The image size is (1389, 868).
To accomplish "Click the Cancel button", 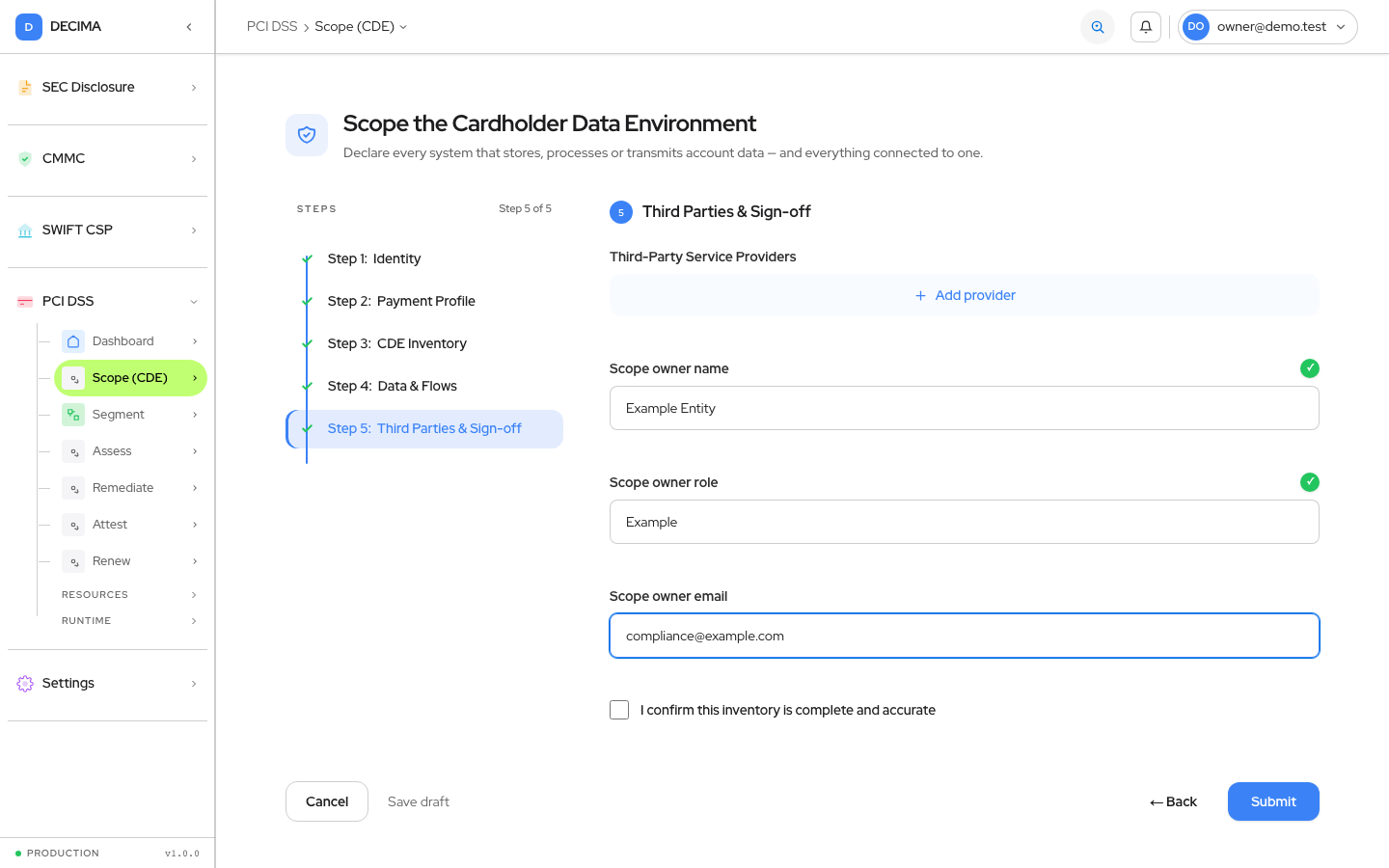I will click(327, 801).
